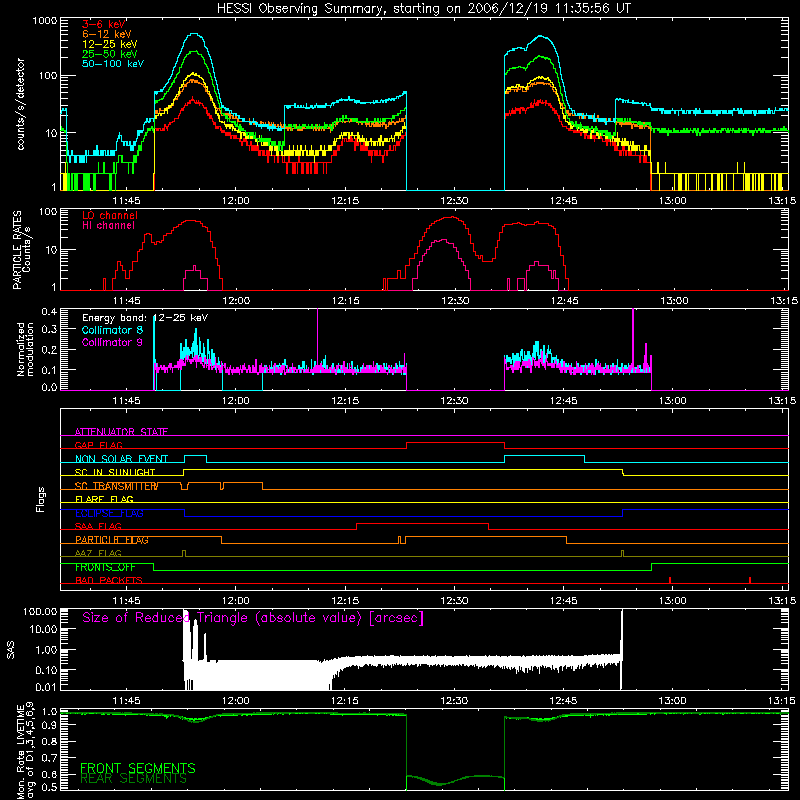This screenshot has width=800, height=800.
Task: Click the 0.4 tick on modulation axis
Action: coord(49,312)
